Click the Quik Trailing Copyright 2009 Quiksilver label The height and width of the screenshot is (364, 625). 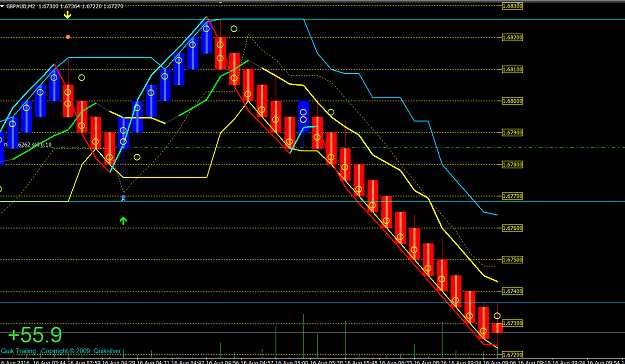pos(61,351)
